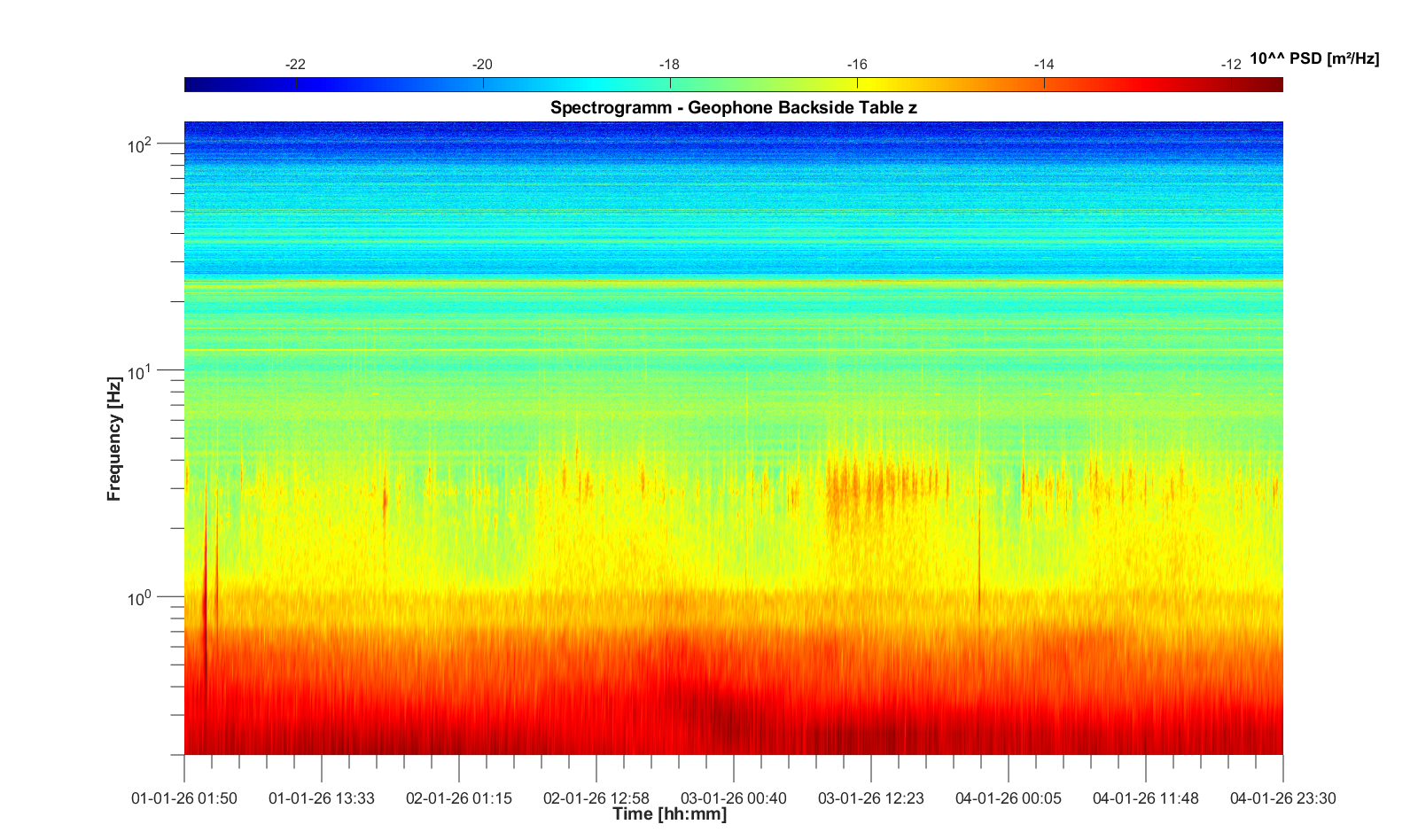Select the 02-01-26 01:15 time tick label
The width and height of the screenshot is (1418, 840).
tap(459, 798)
